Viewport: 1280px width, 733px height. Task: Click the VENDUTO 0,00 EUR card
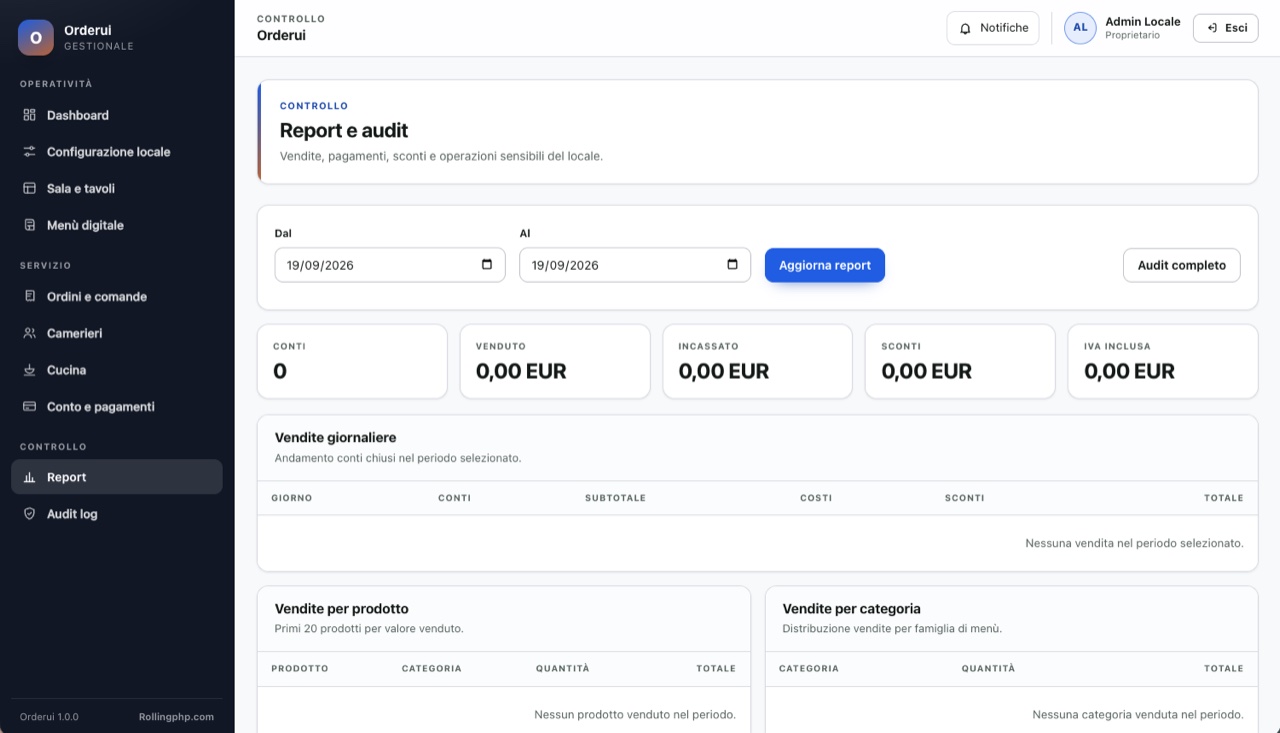(555, 361)
